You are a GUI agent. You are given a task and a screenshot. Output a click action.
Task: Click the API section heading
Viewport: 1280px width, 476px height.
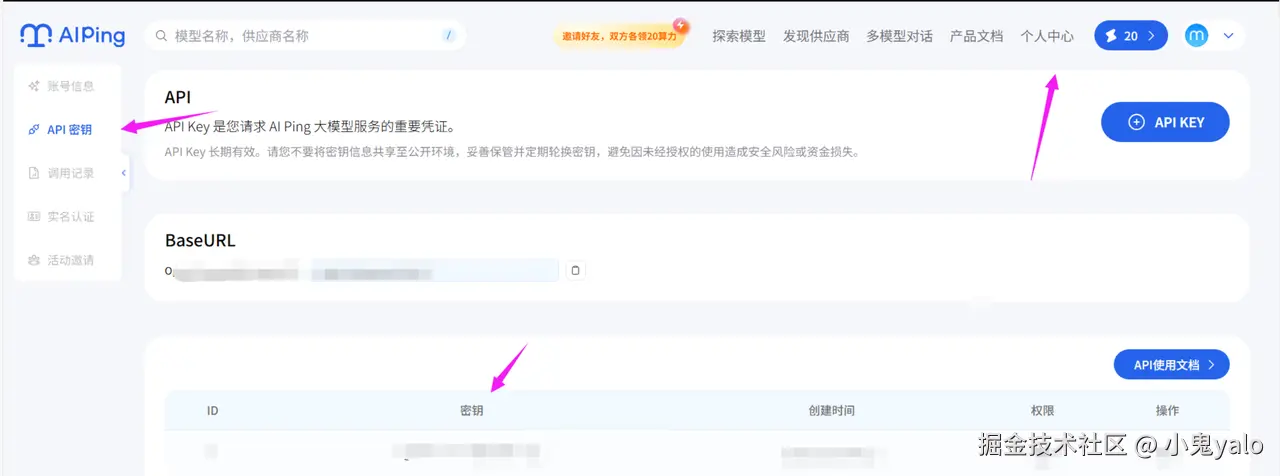pyautogui.click(x=177, y=97)
